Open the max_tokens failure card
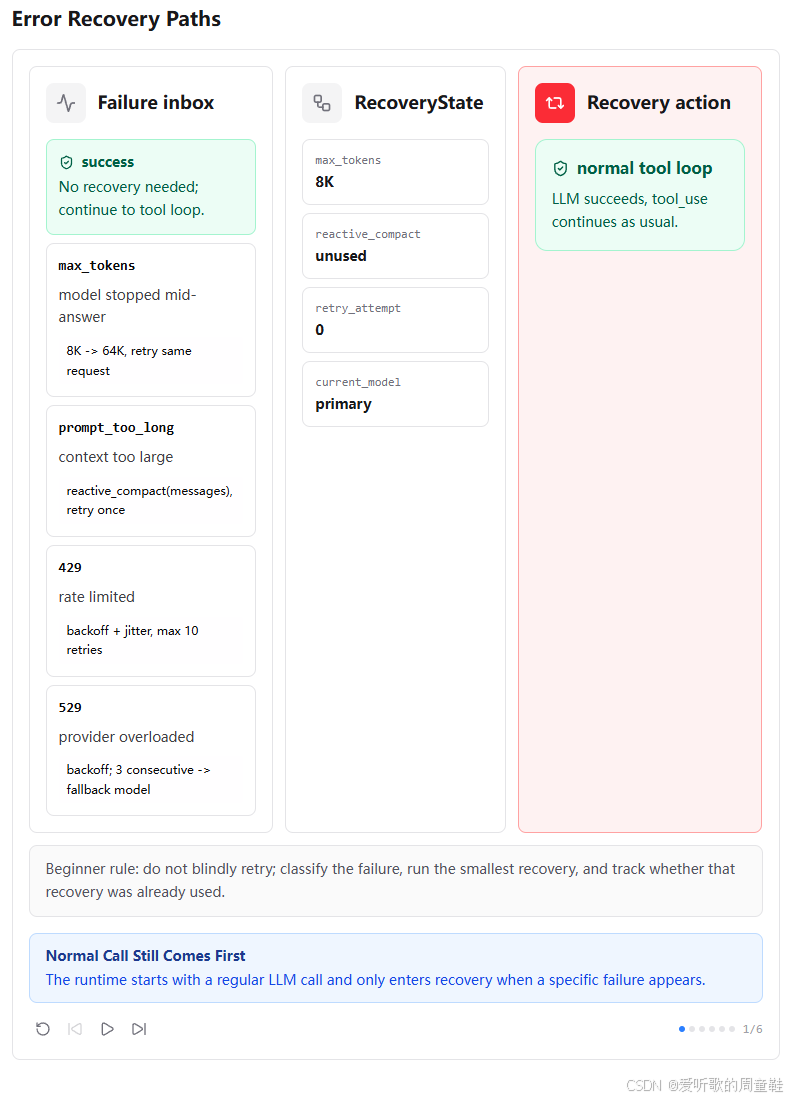 pos(151,320)
